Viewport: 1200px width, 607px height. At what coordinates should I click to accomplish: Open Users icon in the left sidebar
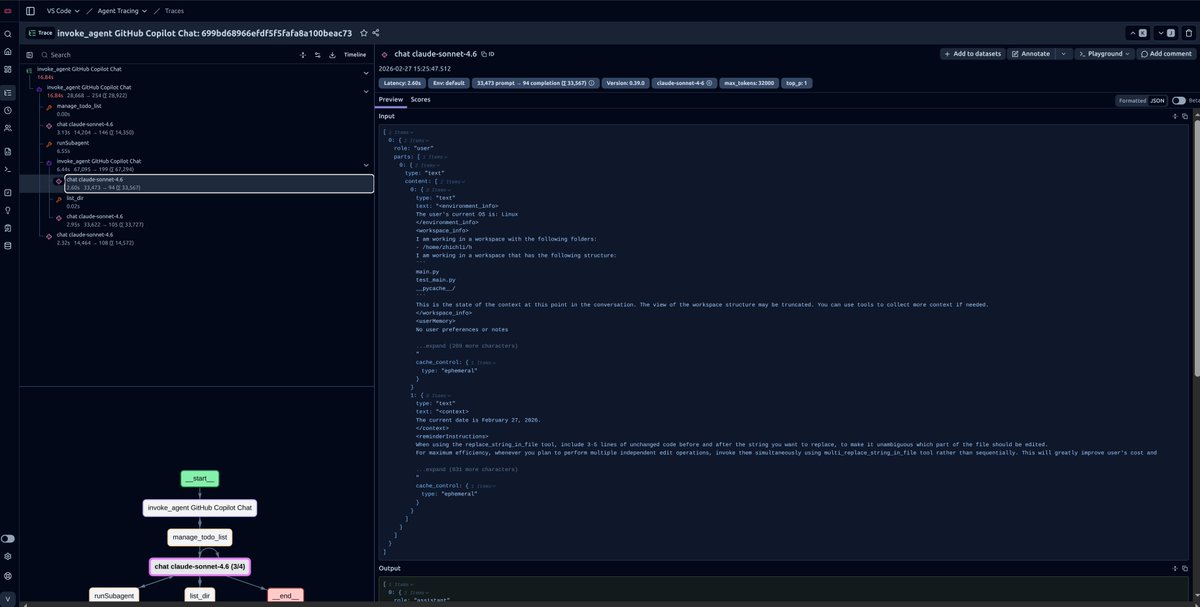pos(8,128)
